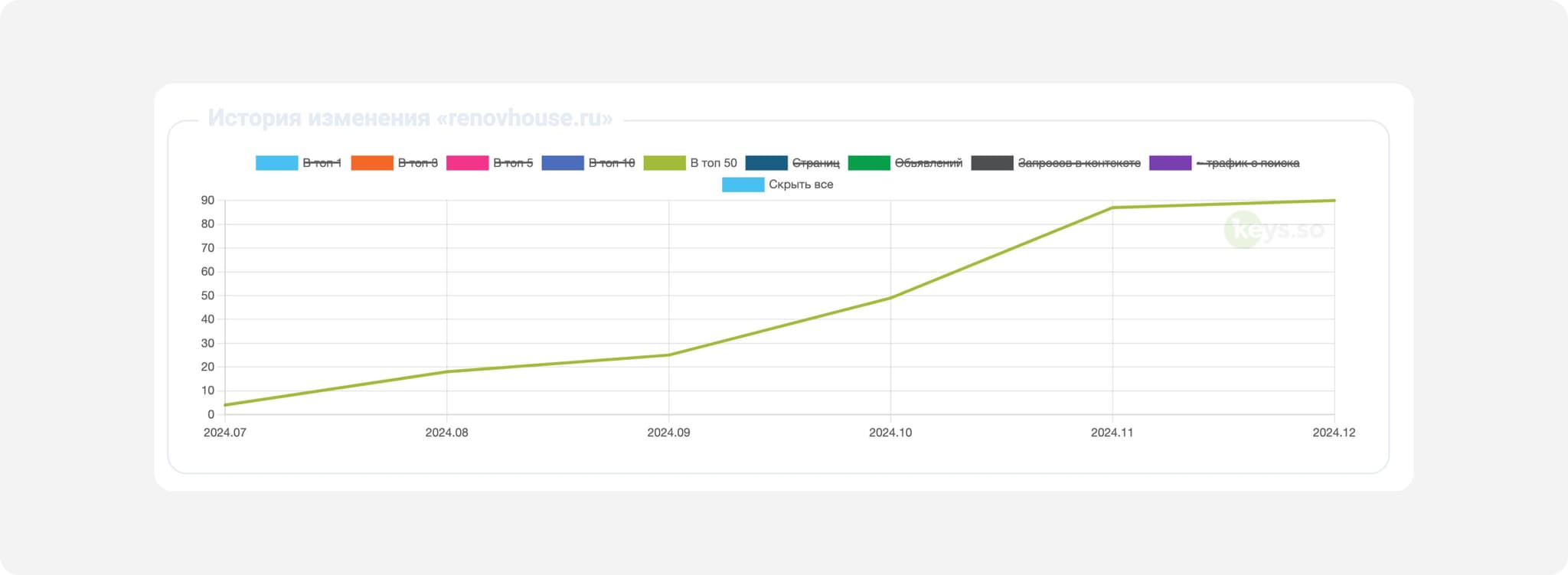Click the dark blue 'Страниц' legend swatch
The image size is (1568, 575).
(766, 163)
